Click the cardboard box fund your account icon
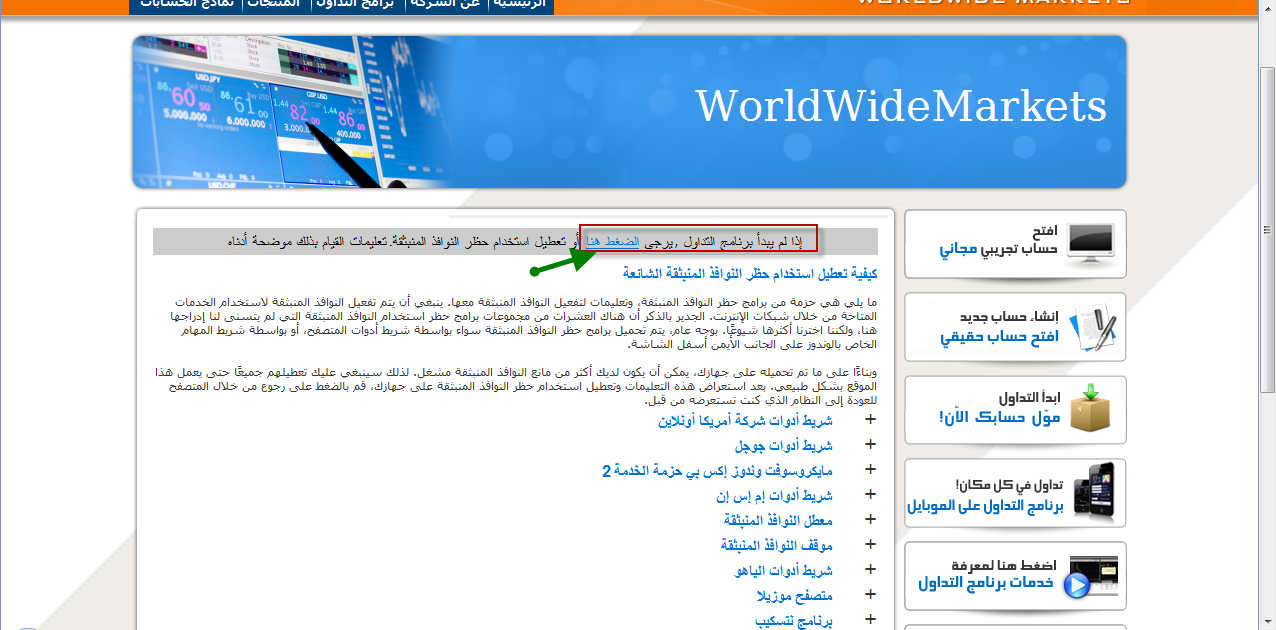Screen dimensions: 1276x630 tap(1090, 409)
